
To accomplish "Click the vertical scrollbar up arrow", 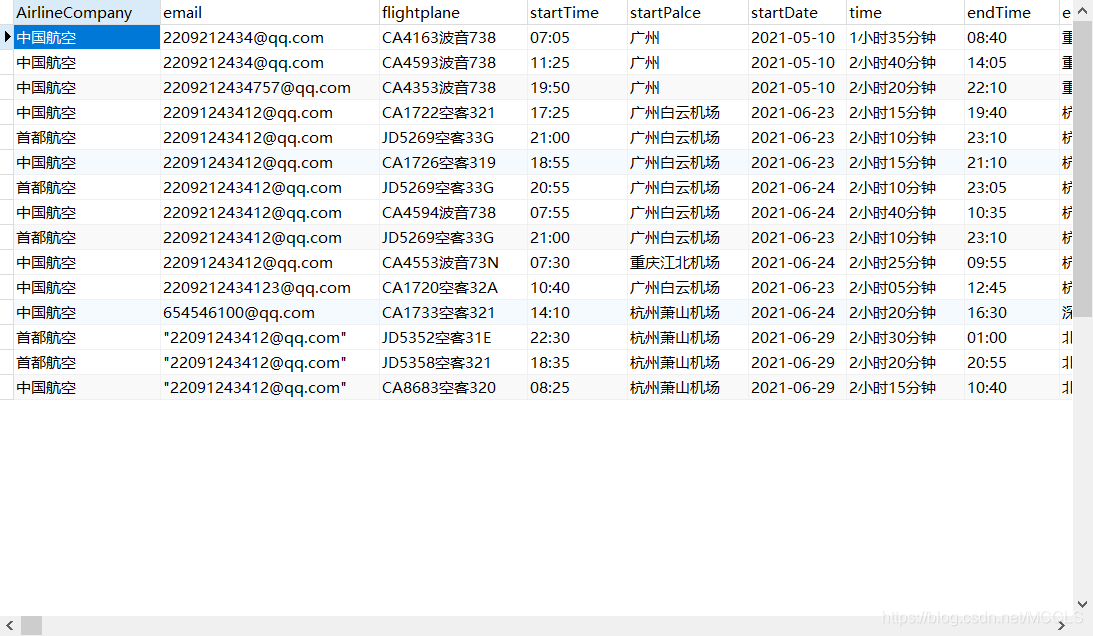I will tap(1083, 10).
